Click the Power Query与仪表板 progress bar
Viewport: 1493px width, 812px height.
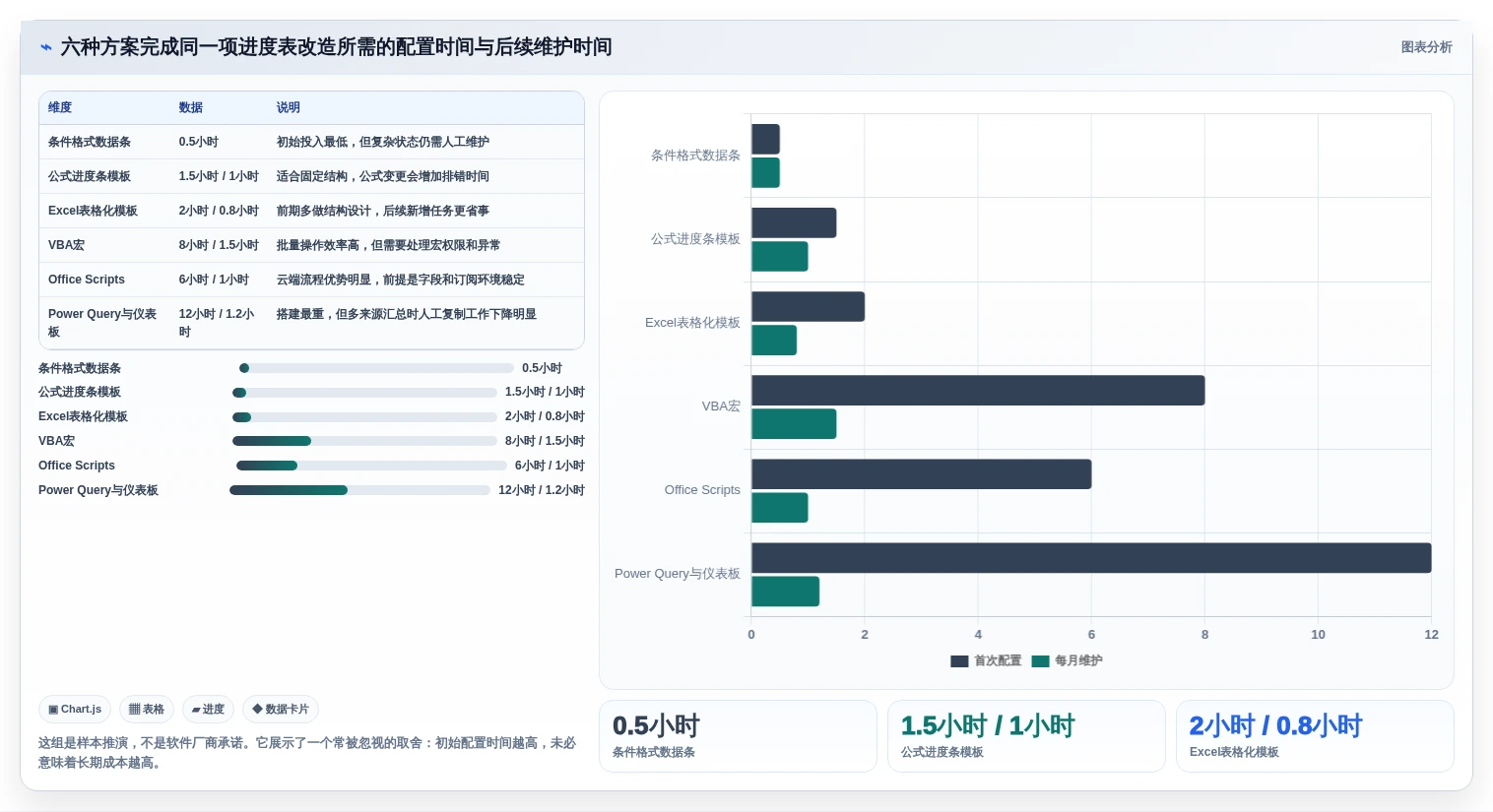[359, 490]
